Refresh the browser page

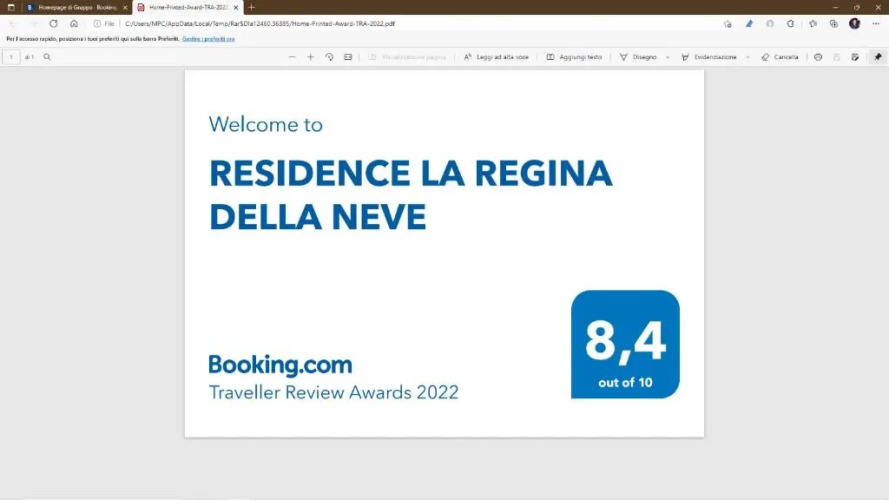(53, 23)
